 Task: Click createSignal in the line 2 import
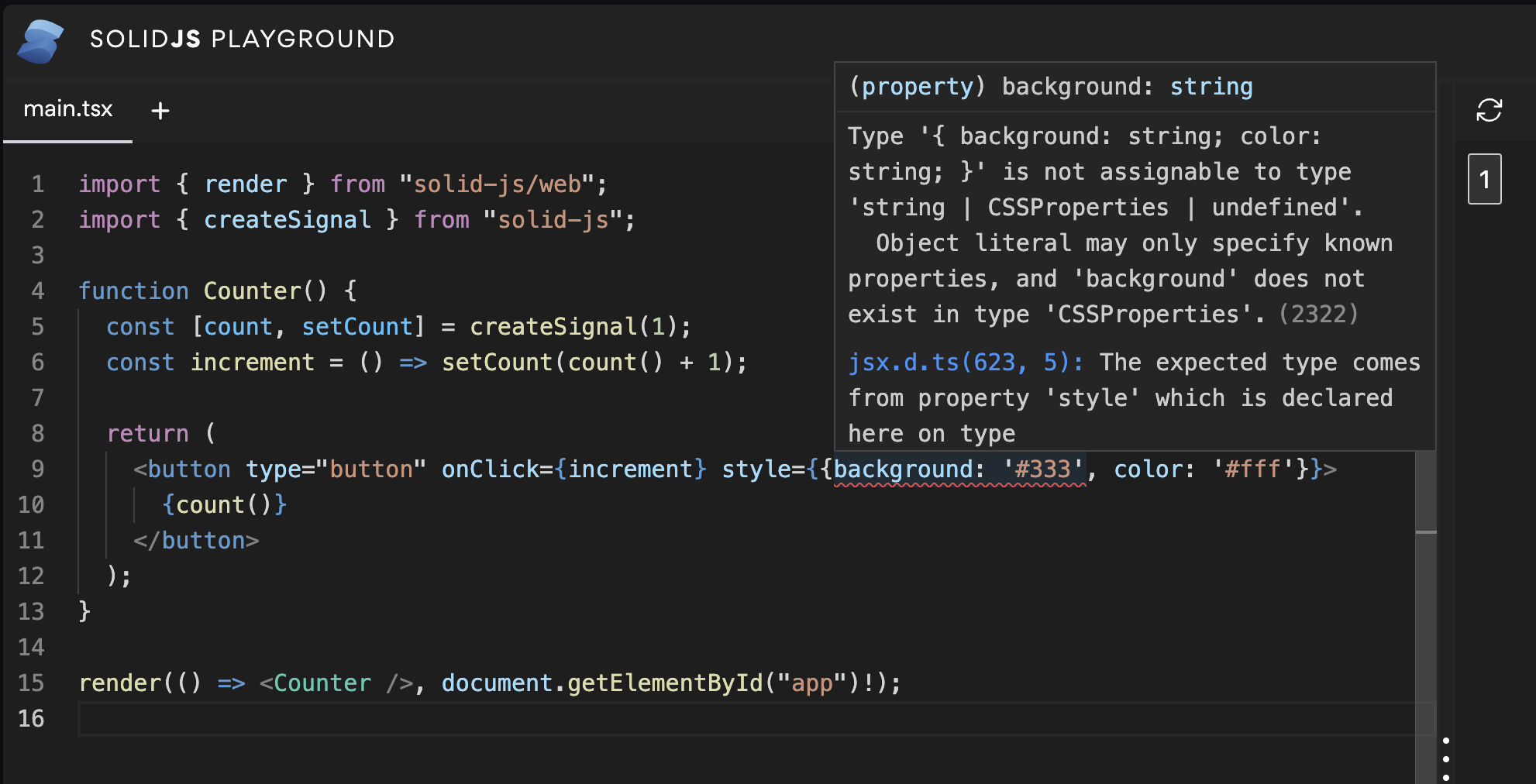click(x=287, y=220)
